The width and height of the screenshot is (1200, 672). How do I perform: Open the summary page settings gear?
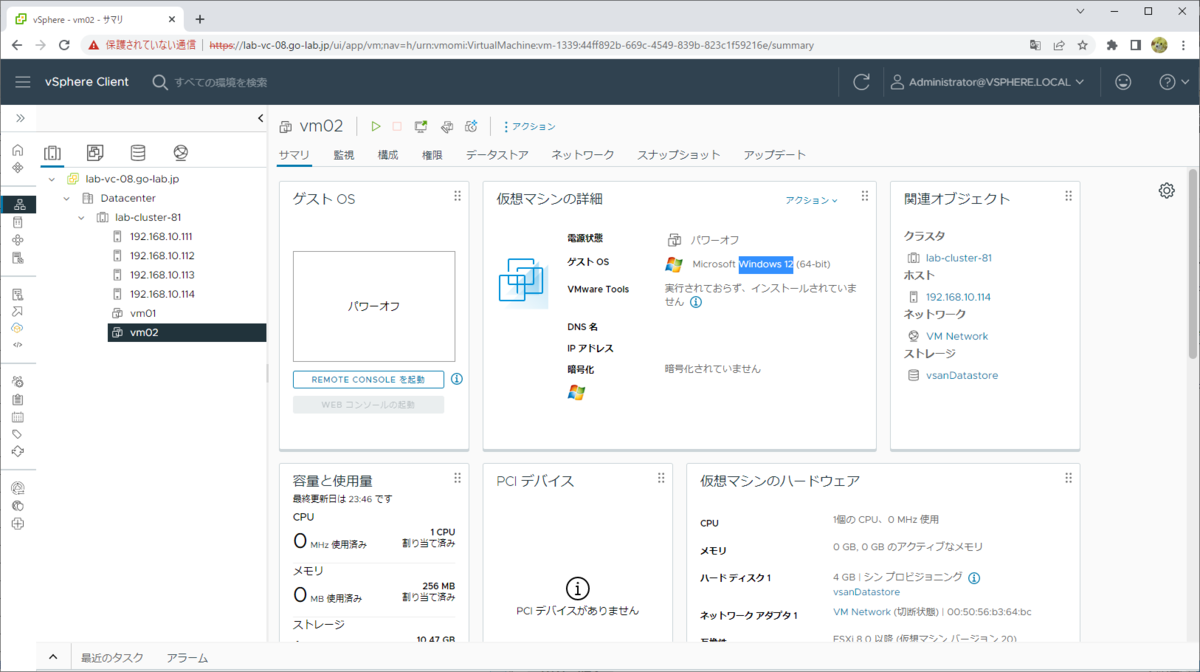click(1167, 190)
